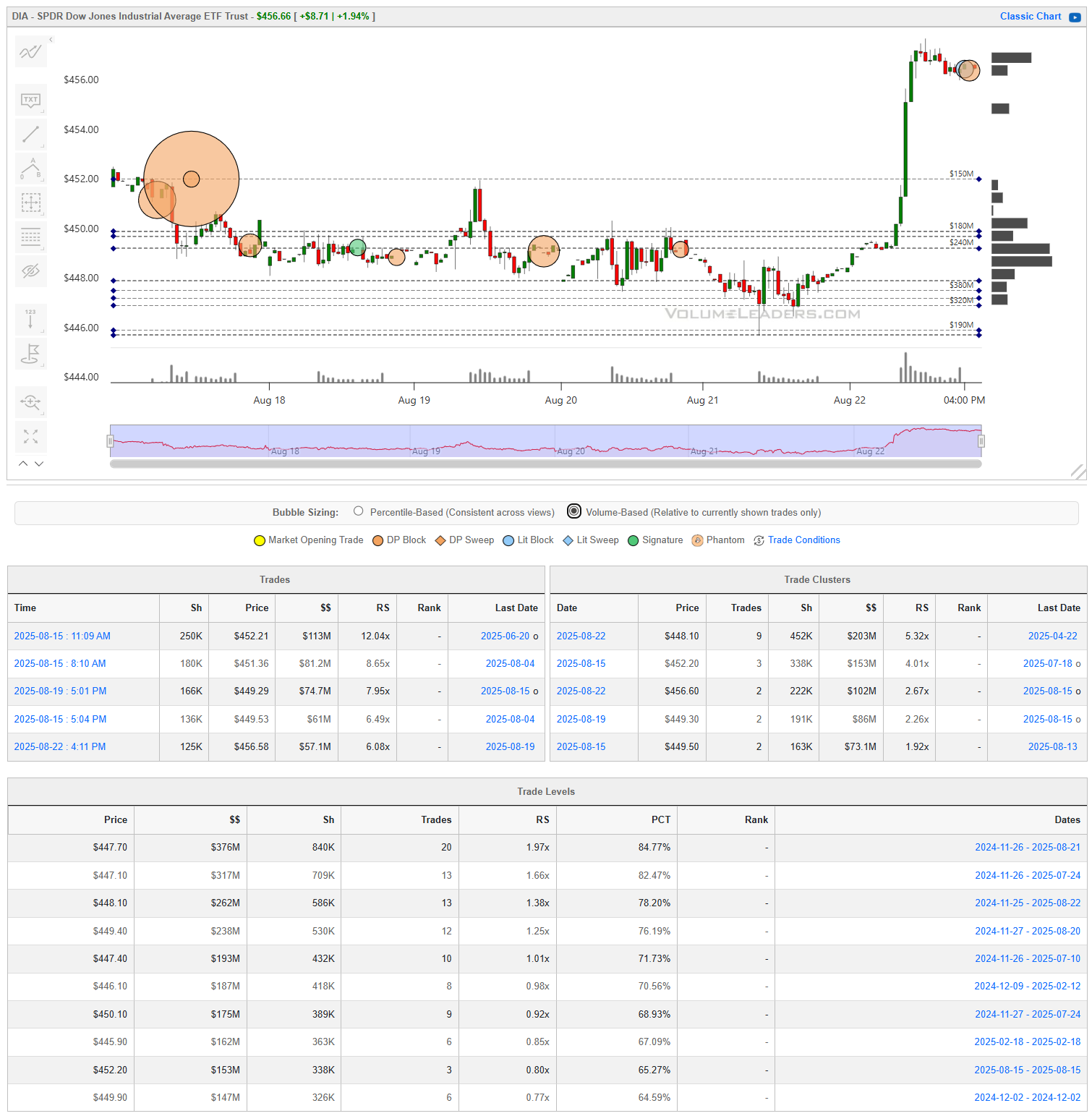Click the $190M trade level marker

tap(979, 331)
